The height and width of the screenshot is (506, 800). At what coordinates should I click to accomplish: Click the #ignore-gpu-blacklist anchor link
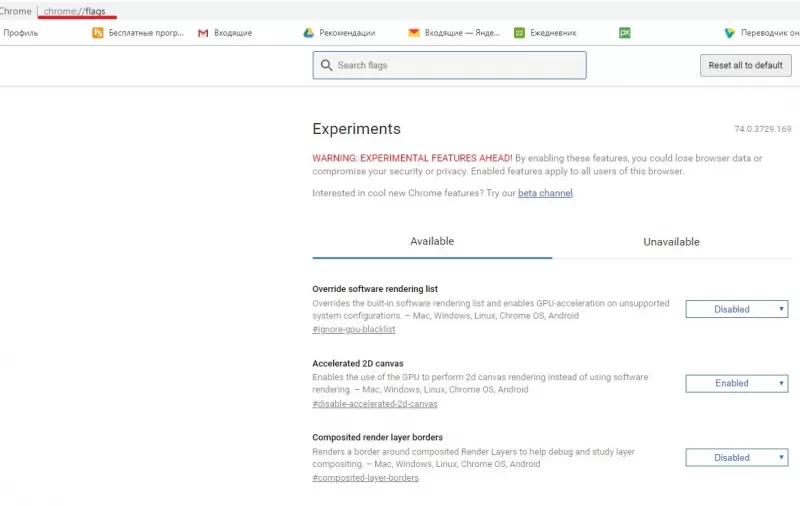click(x=353, y=330)
